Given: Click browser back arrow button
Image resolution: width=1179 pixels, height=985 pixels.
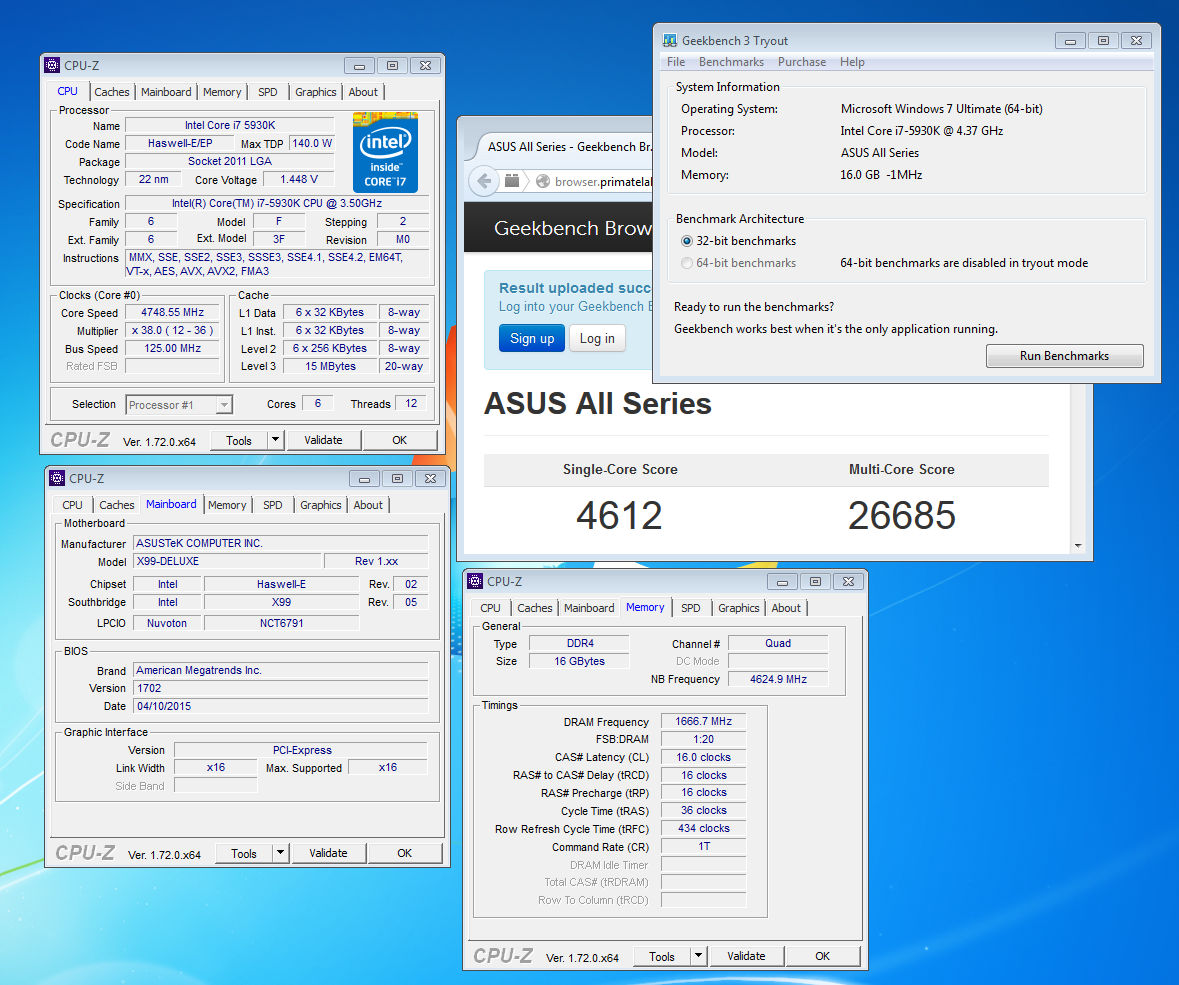Looking at the screenshot, I should point(484,180).
